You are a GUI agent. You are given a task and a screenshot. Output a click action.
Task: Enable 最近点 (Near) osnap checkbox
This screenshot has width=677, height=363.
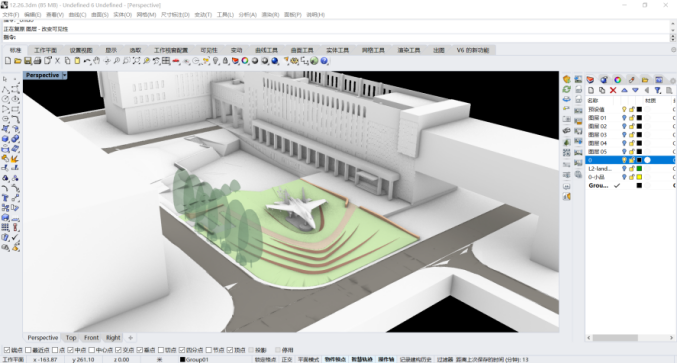coord(28,350)
